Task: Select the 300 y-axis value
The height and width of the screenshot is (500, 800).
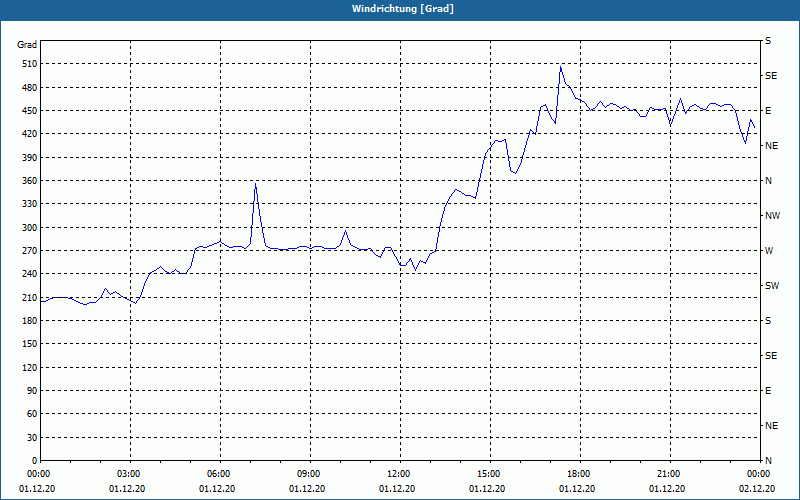Action: pos(30,228)
